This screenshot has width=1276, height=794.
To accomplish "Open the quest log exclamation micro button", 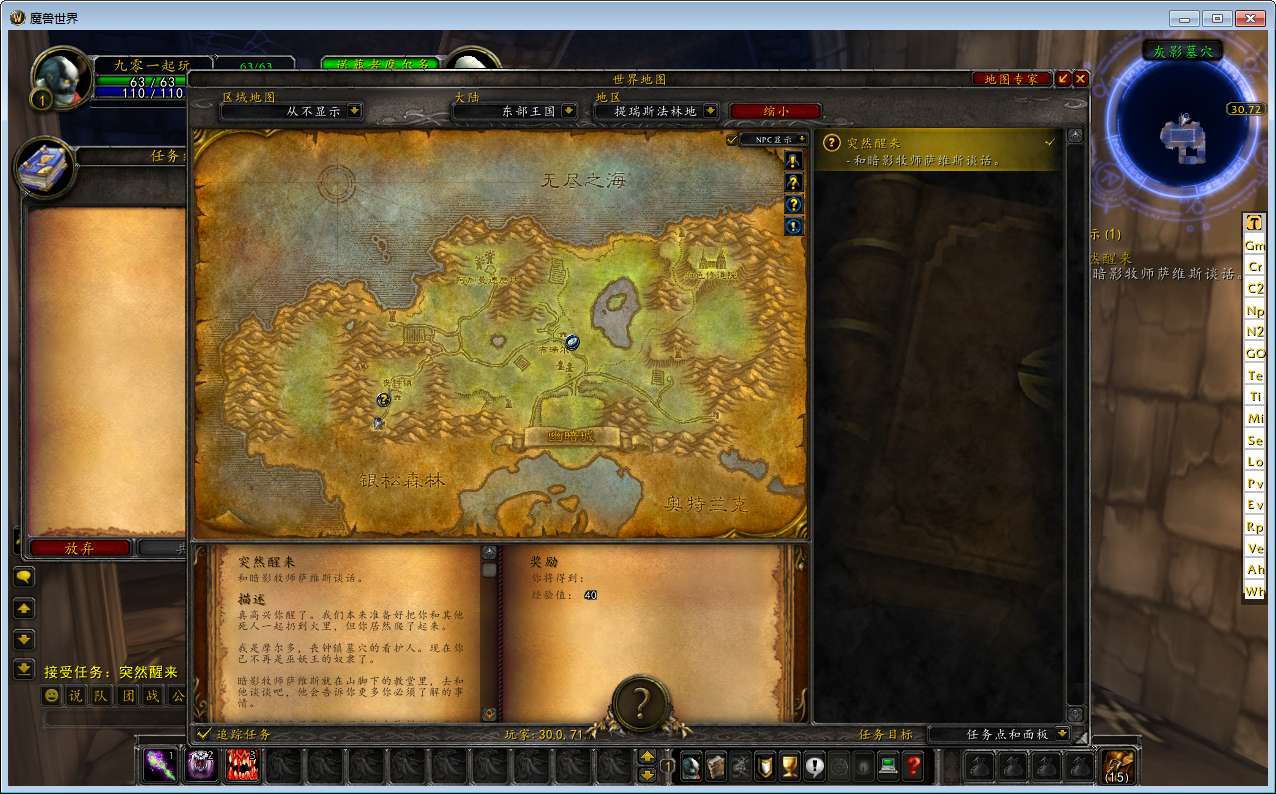I will [814, 766].
